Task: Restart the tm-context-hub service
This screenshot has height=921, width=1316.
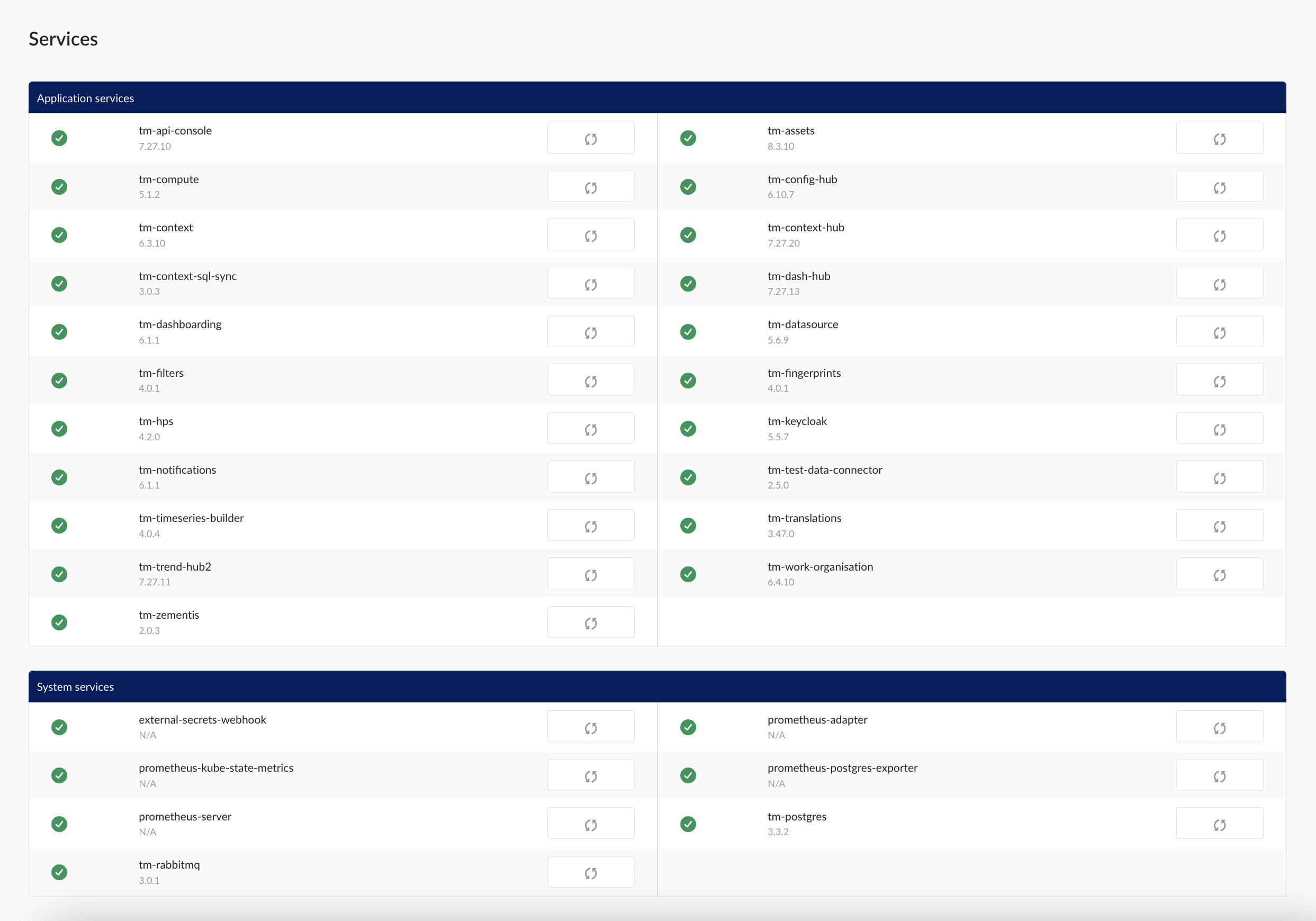Action: (1219, 234)
